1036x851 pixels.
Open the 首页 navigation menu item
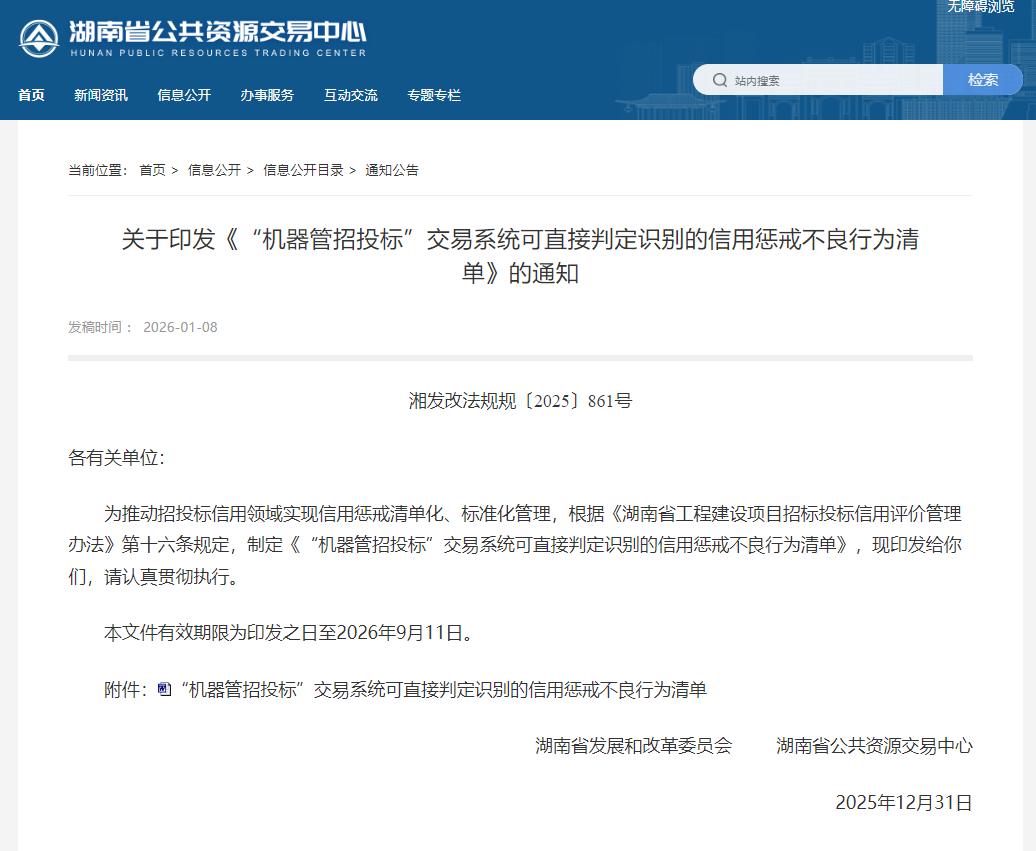point(31,95)
